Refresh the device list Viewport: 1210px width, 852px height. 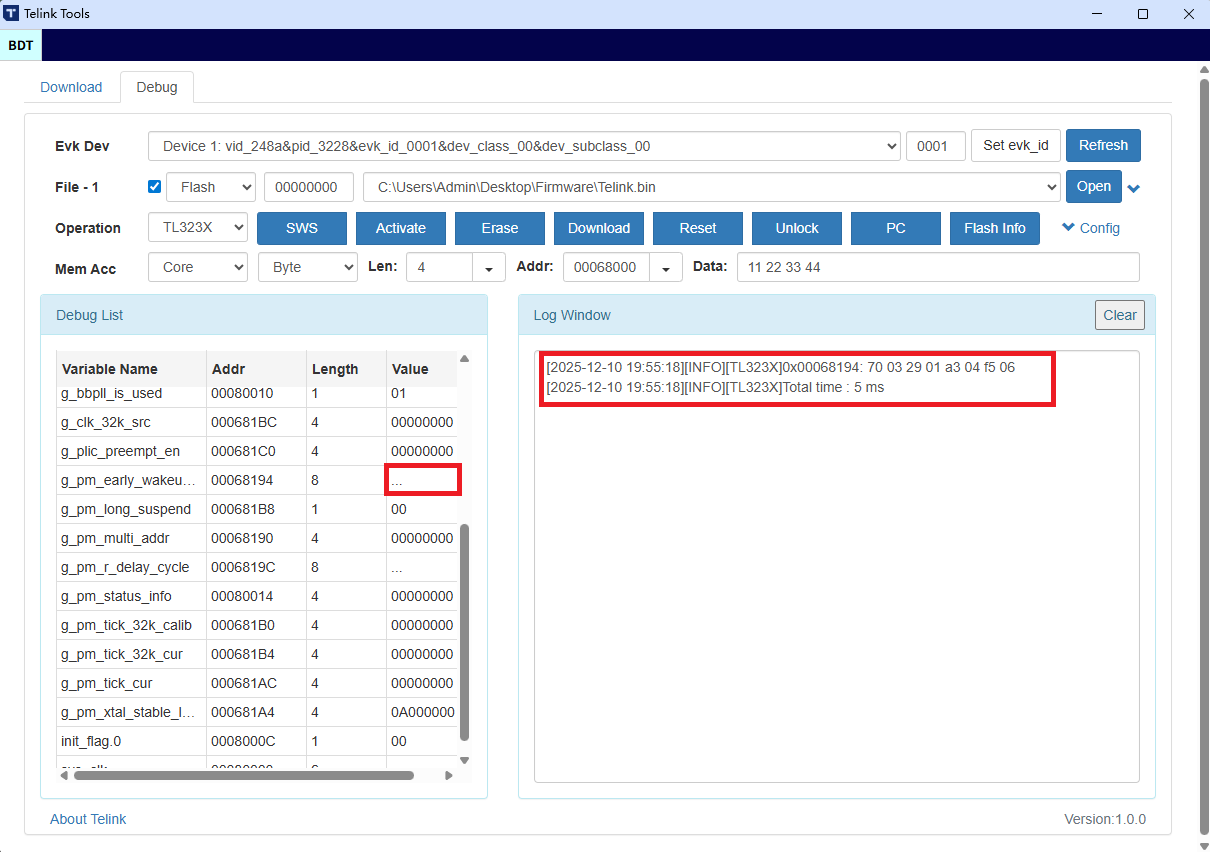click(1103, 145)
